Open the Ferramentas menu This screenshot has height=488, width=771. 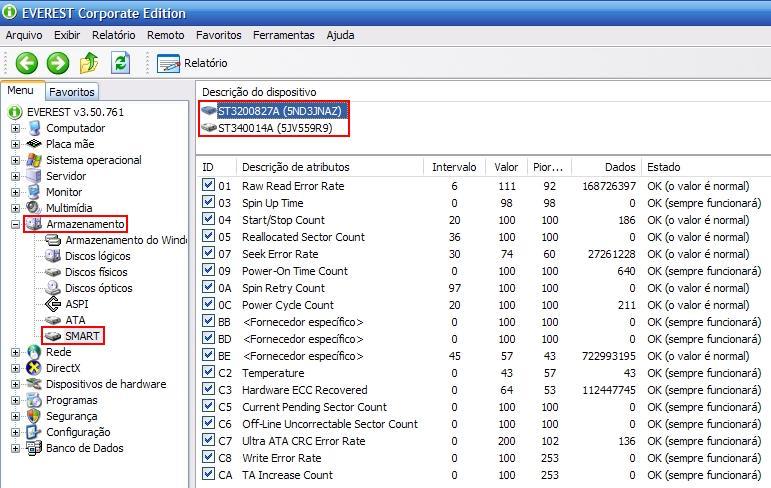tap(284, 35)
